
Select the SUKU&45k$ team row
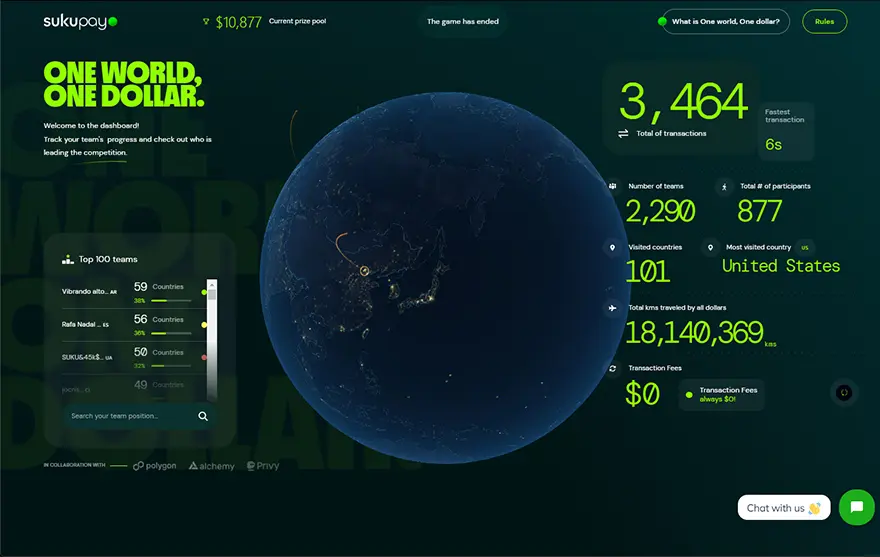click(134, 357)
